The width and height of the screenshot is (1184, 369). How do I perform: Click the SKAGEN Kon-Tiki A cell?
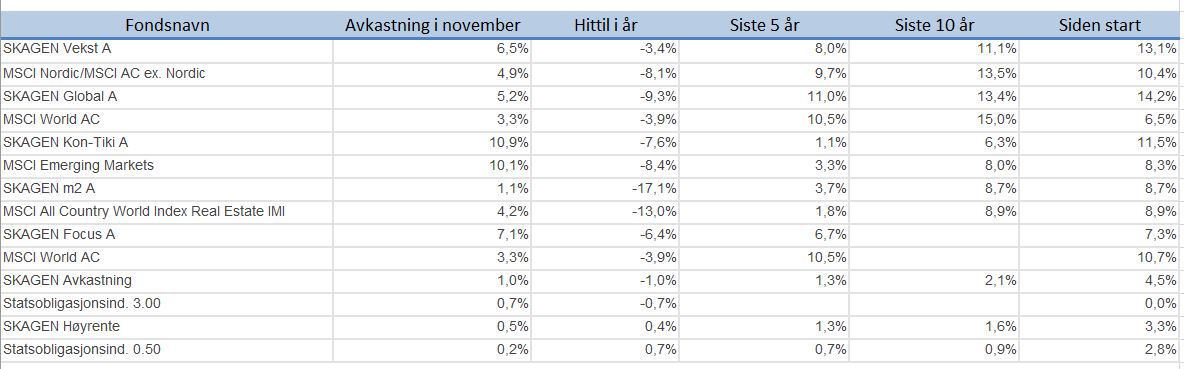click(167, 143)
